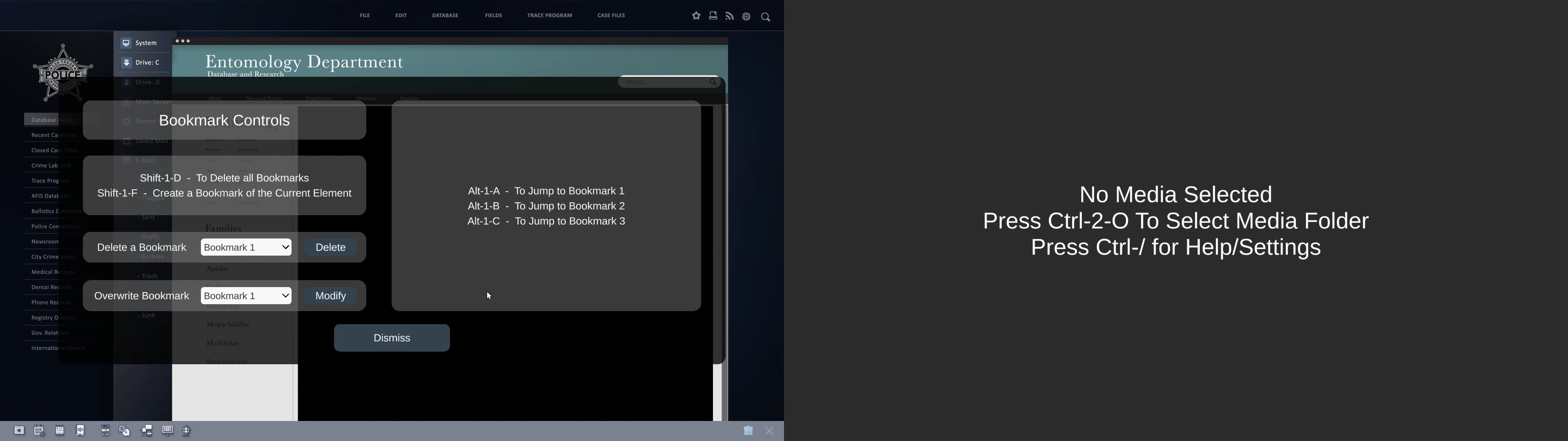Click the Entomology Department page title
This screenshot has height=441, width=1568.
304,62
